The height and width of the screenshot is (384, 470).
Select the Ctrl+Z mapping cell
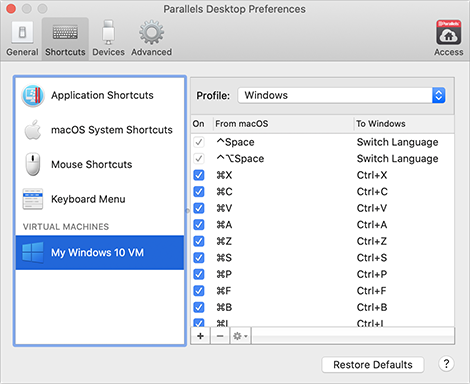coord(372,241)
